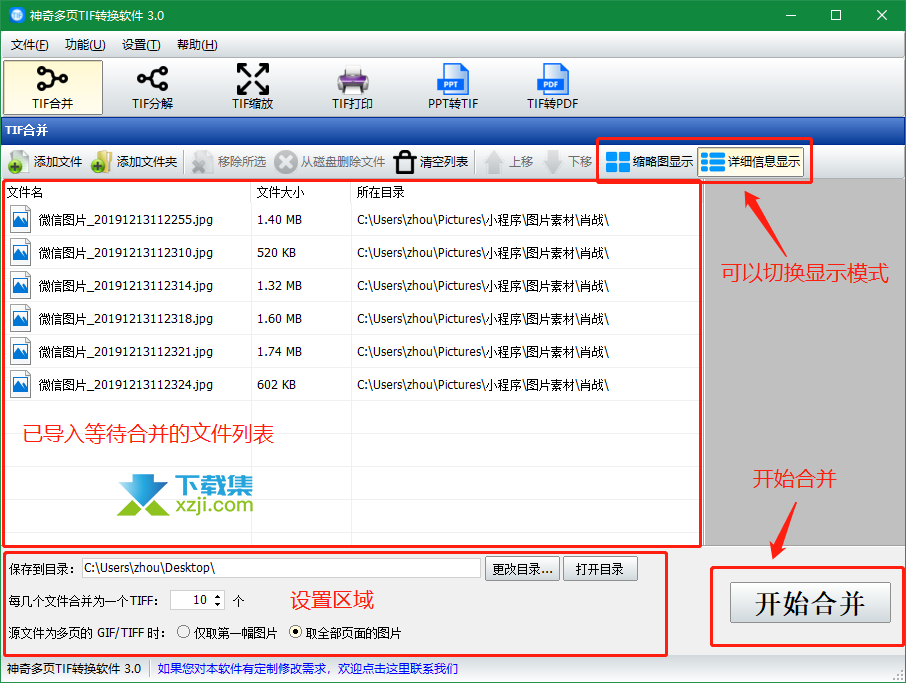Clear the list with 清空列表
Screen dimensions: 906x683
[x=431, y=162]
